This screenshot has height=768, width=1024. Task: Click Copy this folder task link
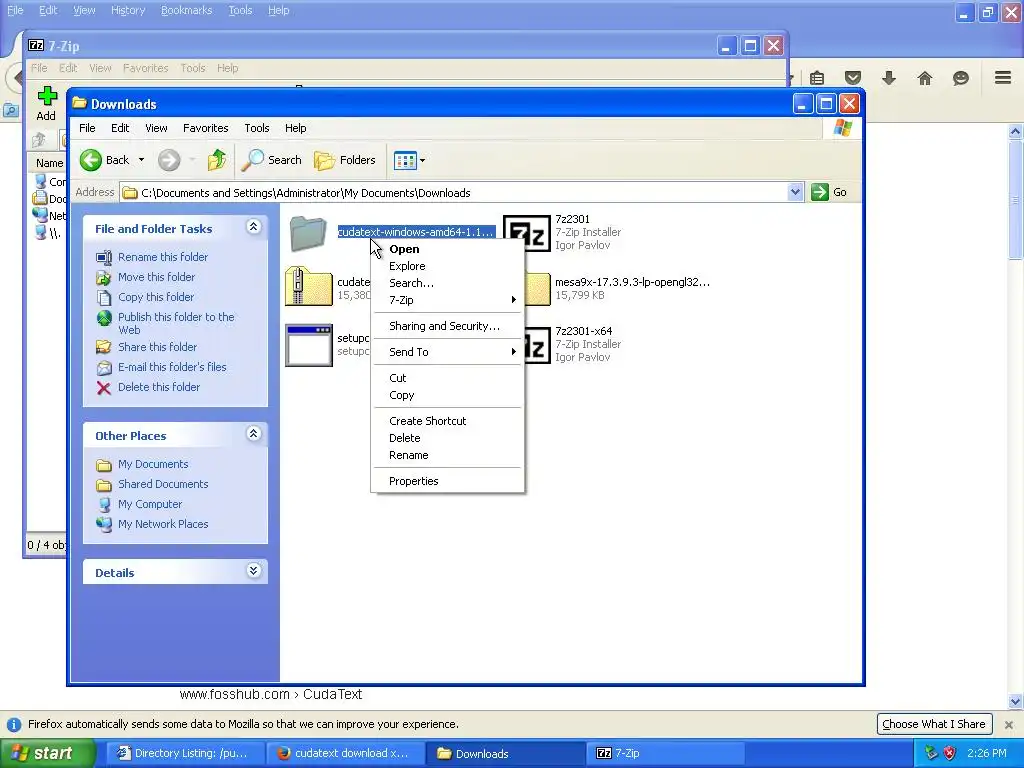click(156, 297)
